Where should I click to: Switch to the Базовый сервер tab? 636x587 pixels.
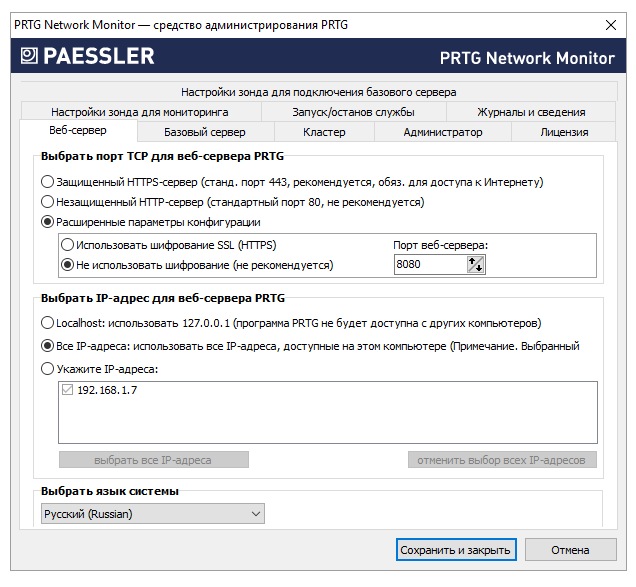(204, 132)
